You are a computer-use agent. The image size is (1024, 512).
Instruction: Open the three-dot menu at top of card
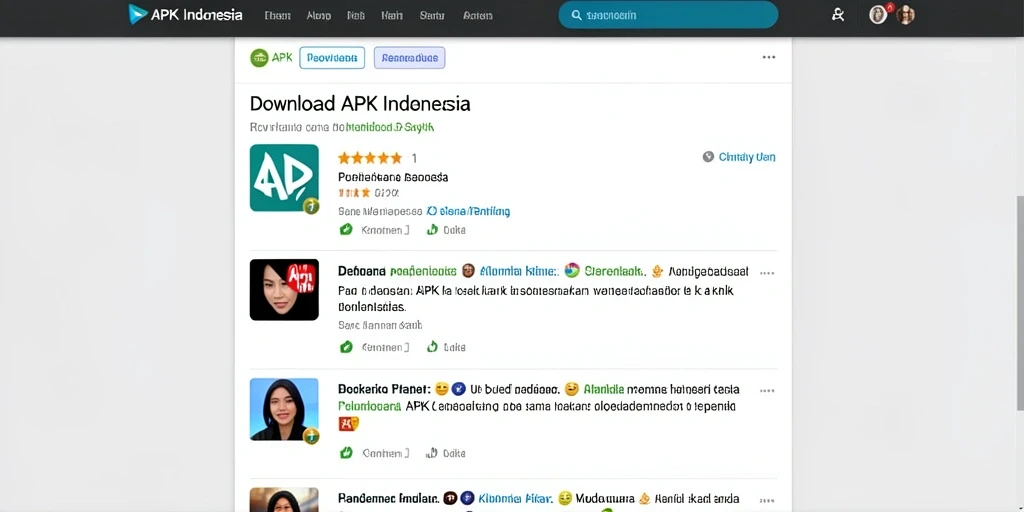(x=769, y=57)
